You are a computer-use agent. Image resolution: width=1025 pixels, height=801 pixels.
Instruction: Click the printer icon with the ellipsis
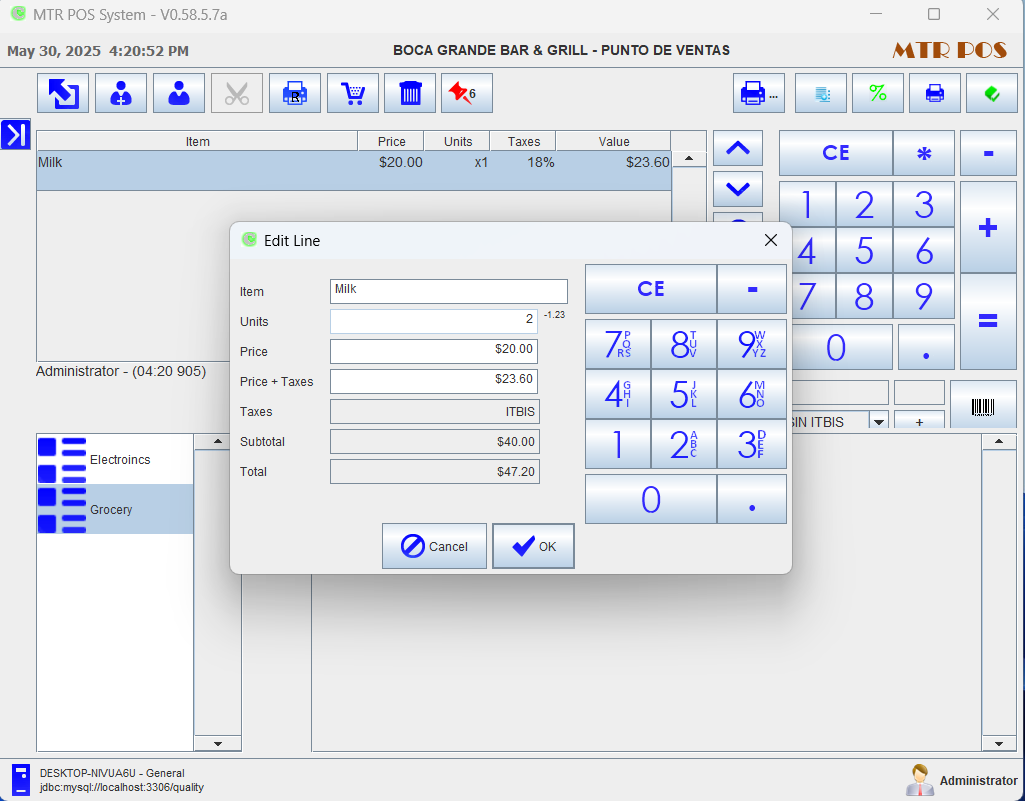click(758, 94)
